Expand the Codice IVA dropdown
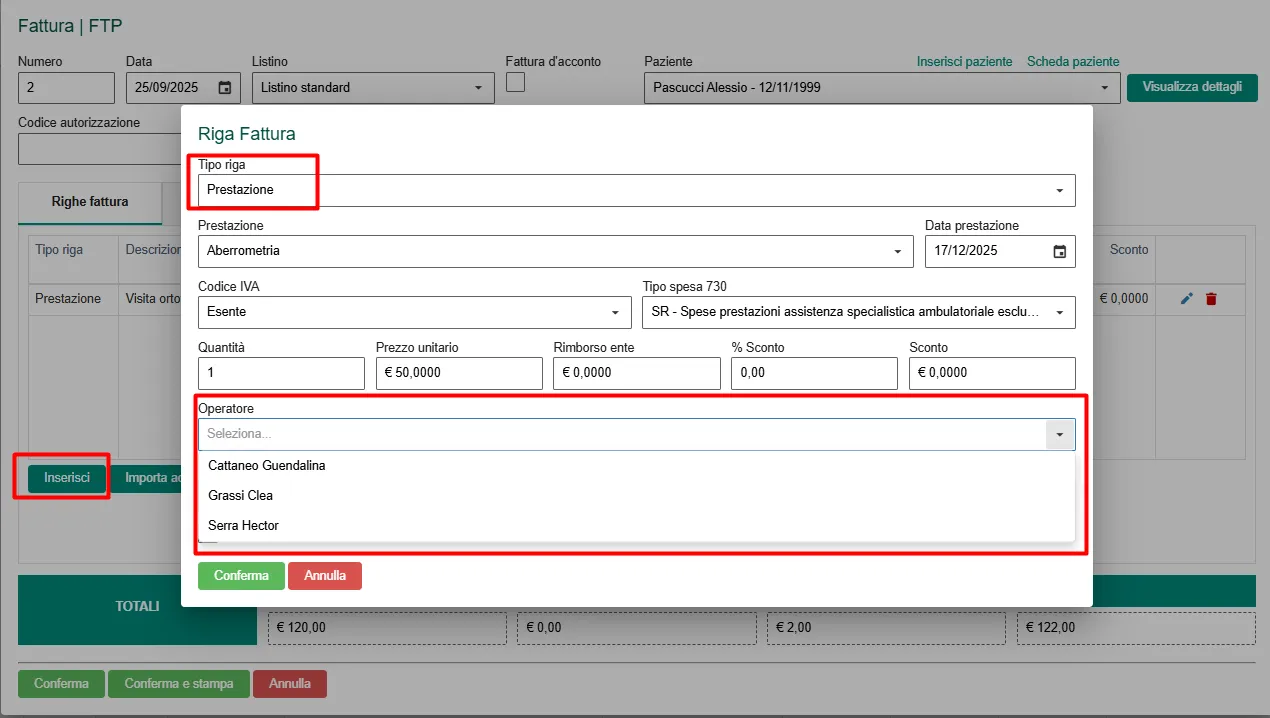The image size is (1270, 718). (615, 312)
